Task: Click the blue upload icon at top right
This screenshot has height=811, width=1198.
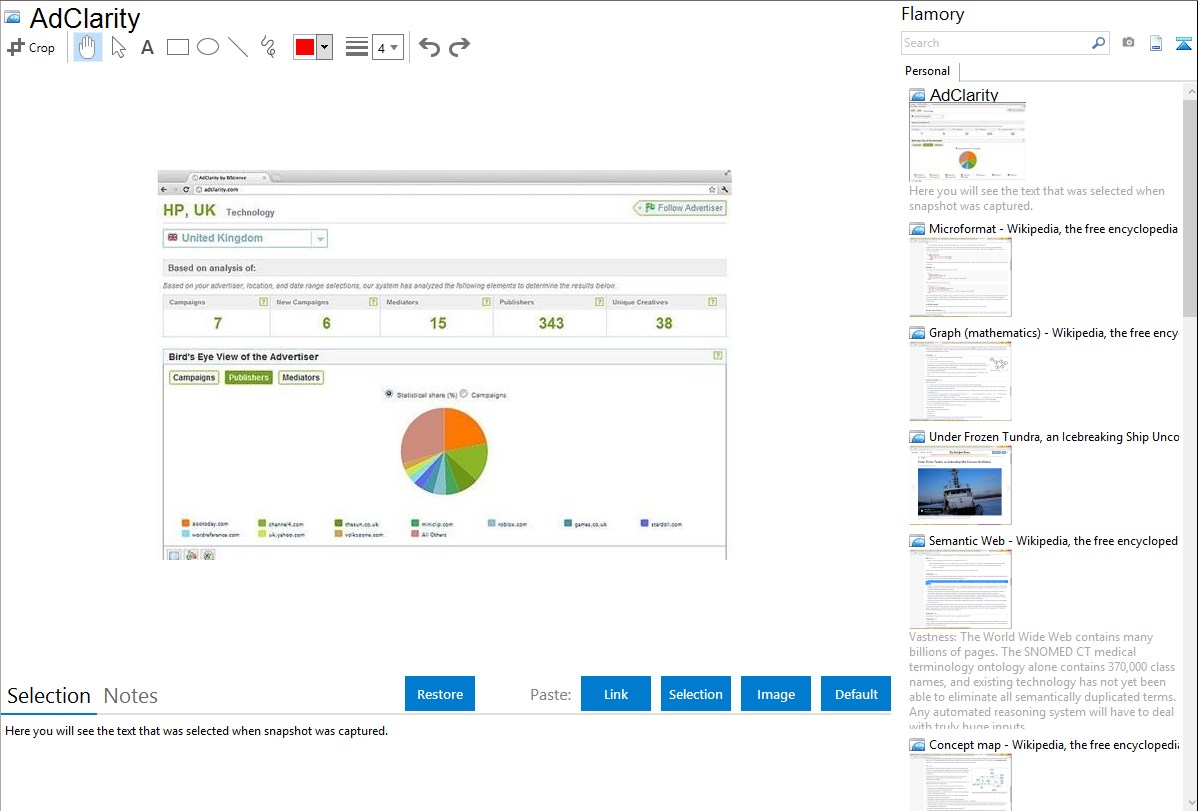Action: (x=1183, y=43)
